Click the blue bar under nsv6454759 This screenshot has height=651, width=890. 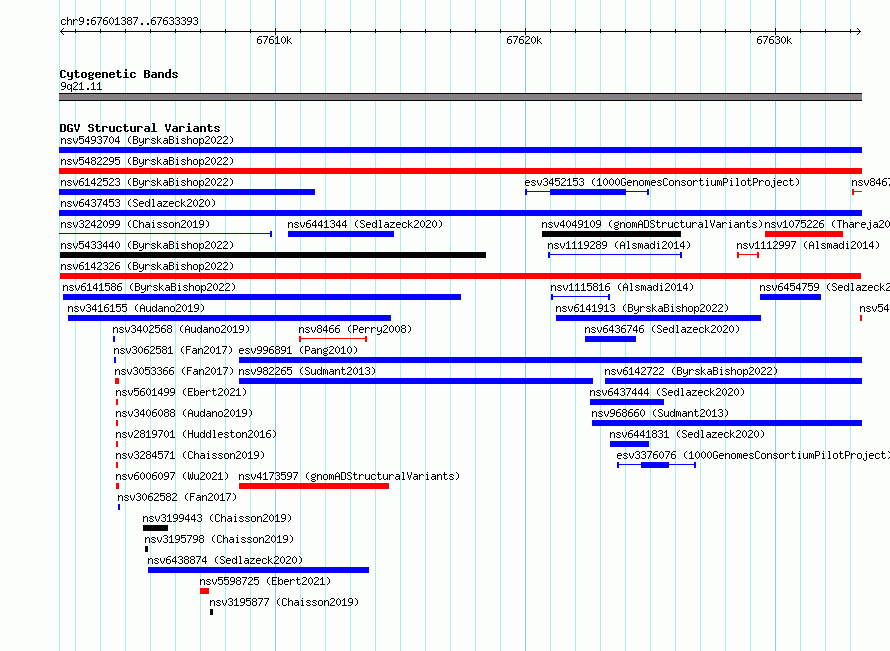(790, 297)
